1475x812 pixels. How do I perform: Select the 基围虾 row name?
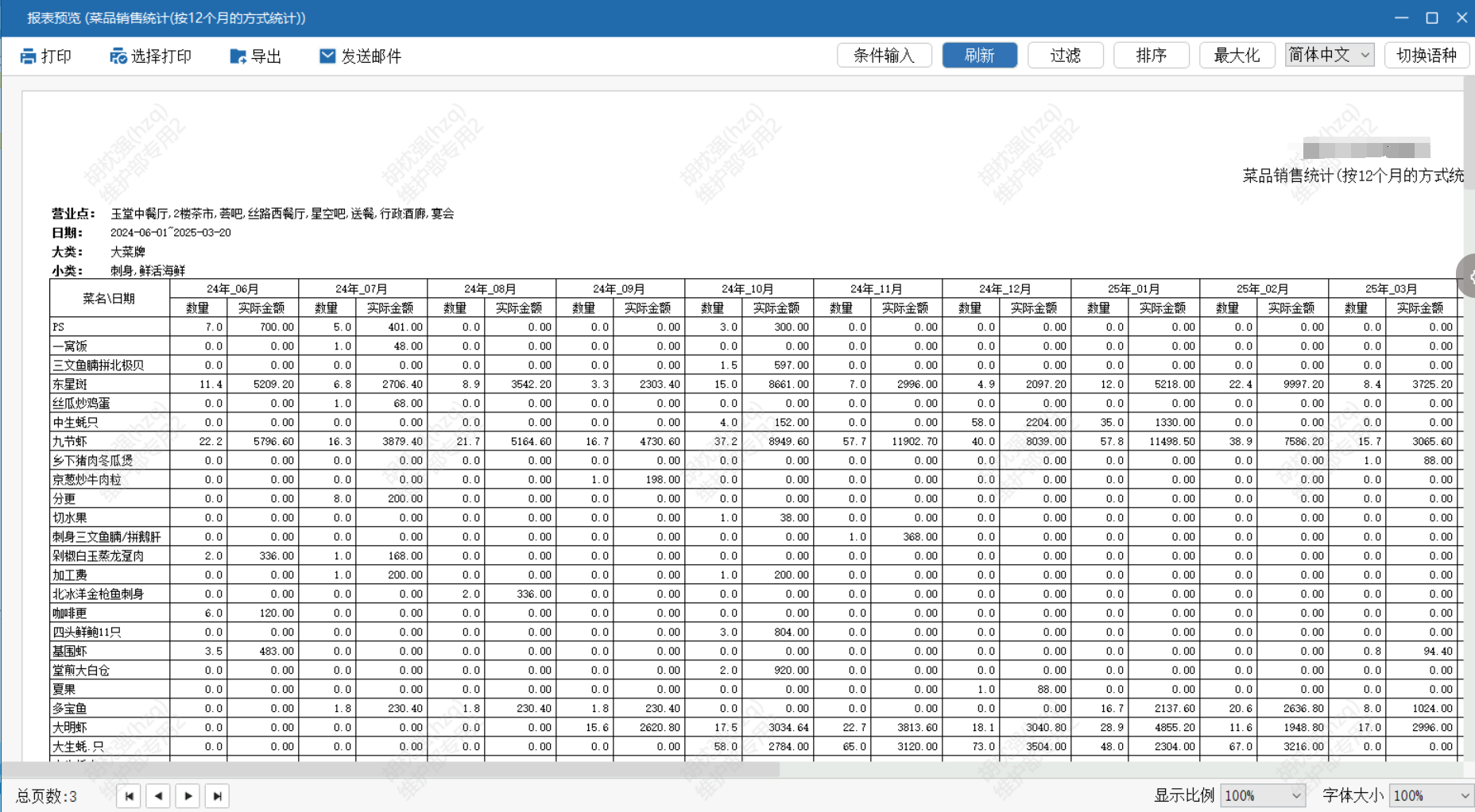click(x=110, y=652)
